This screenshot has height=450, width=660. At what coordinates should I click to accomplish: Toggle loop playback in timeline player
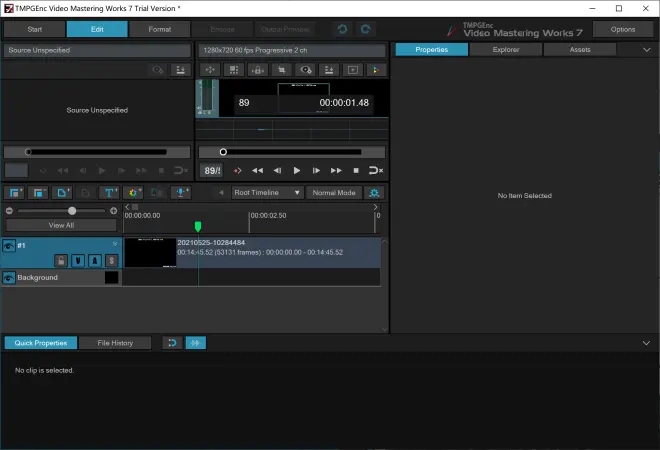(376, 170)
